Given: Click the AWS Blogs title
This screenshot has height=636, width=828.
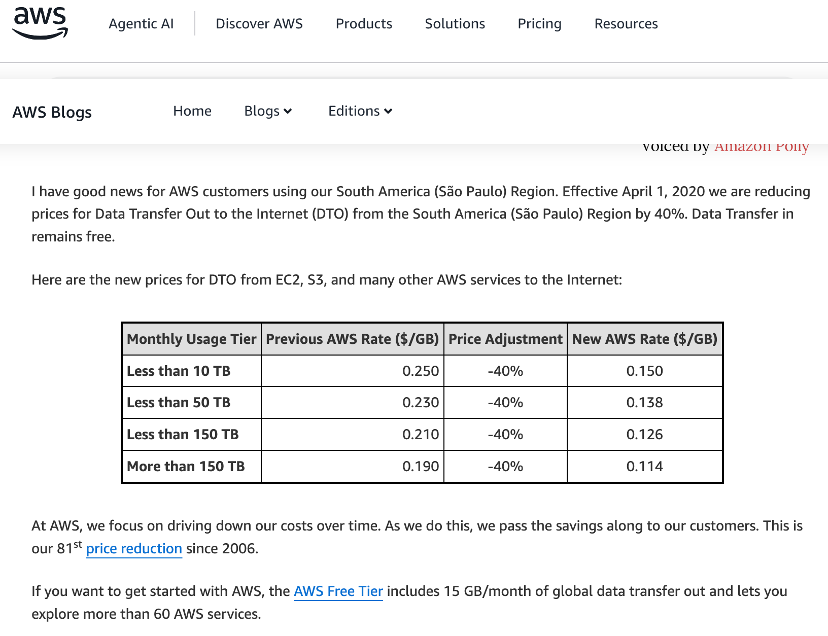Looking at the screenshot, I should [x=52, y=112].
